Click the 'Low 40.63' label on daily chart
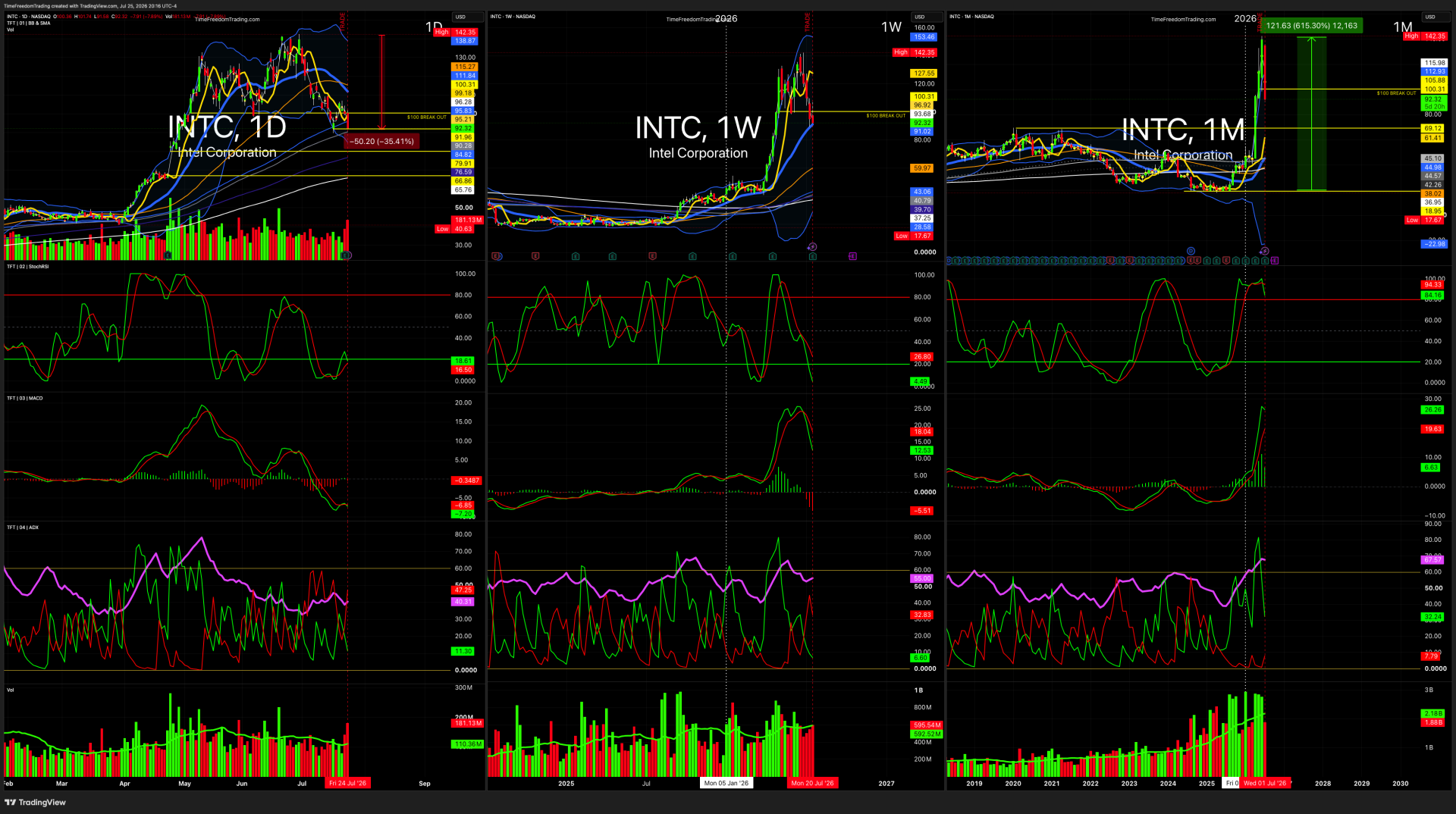The image size is (1456, 814). click(455, 229)
